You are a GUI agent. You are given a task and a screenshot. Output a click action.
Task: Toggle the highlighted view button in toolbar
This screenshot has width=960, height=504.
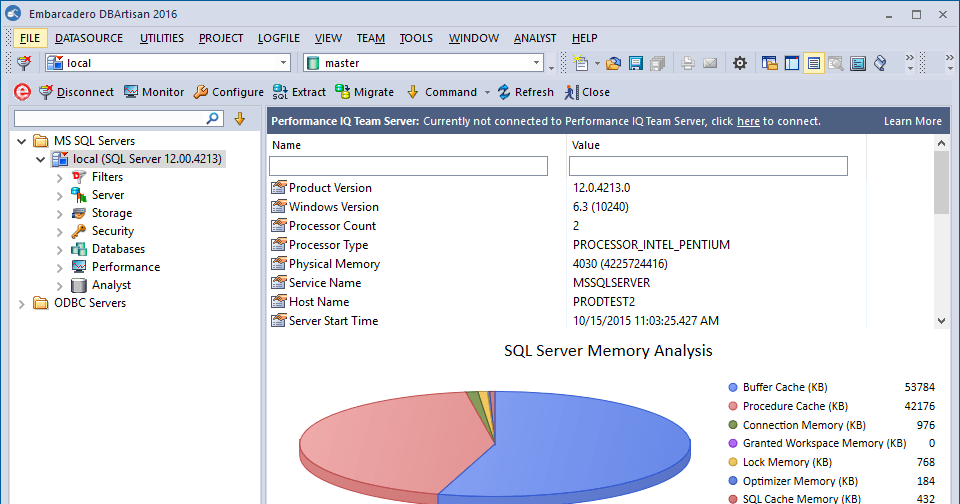point(813,63)
